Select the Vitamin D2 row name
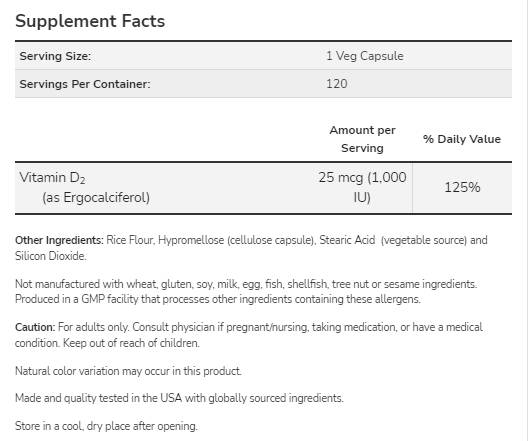 point(52,178)
